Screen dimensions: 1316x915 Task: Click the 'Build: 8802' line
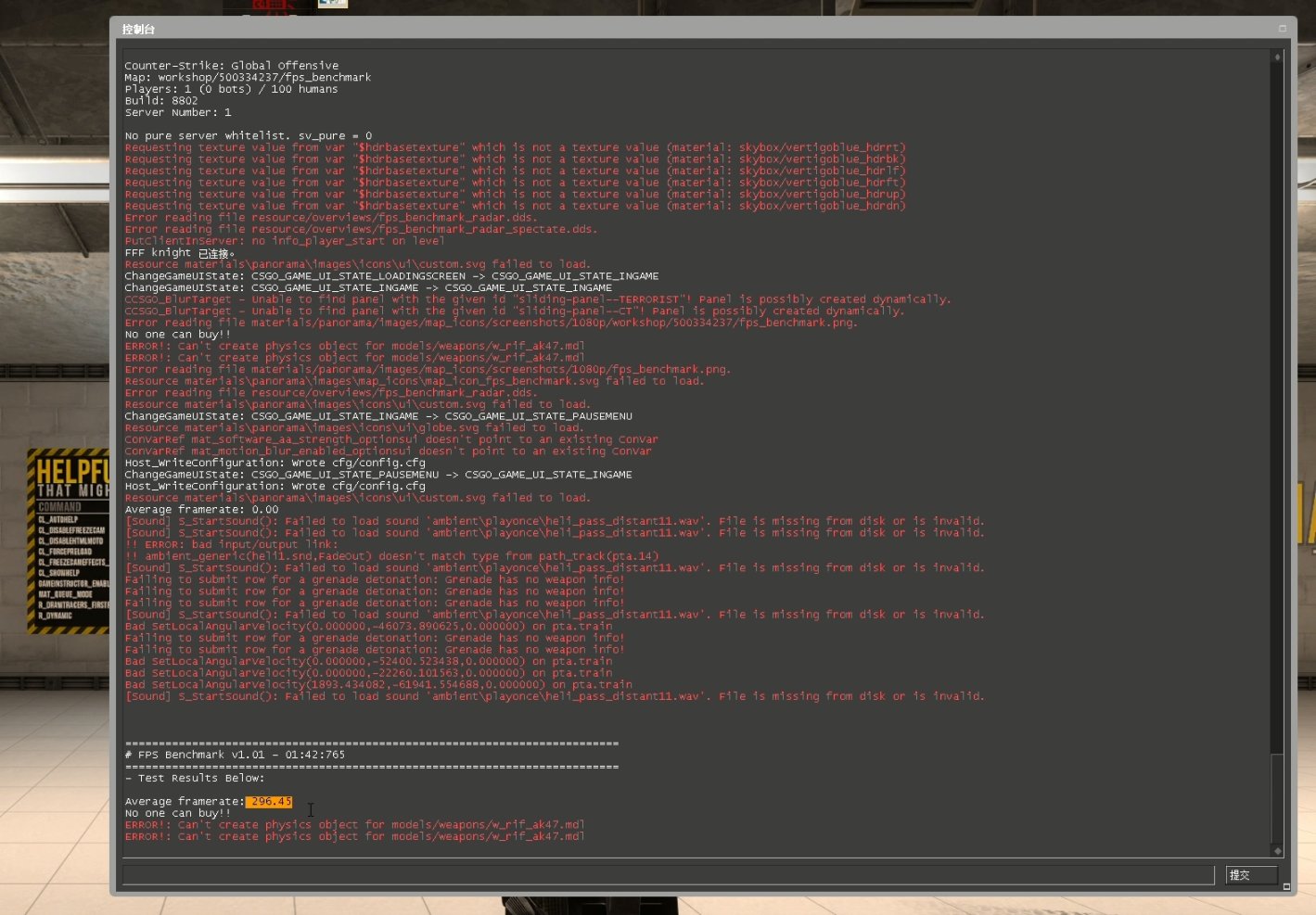click(x=161, y=101)
